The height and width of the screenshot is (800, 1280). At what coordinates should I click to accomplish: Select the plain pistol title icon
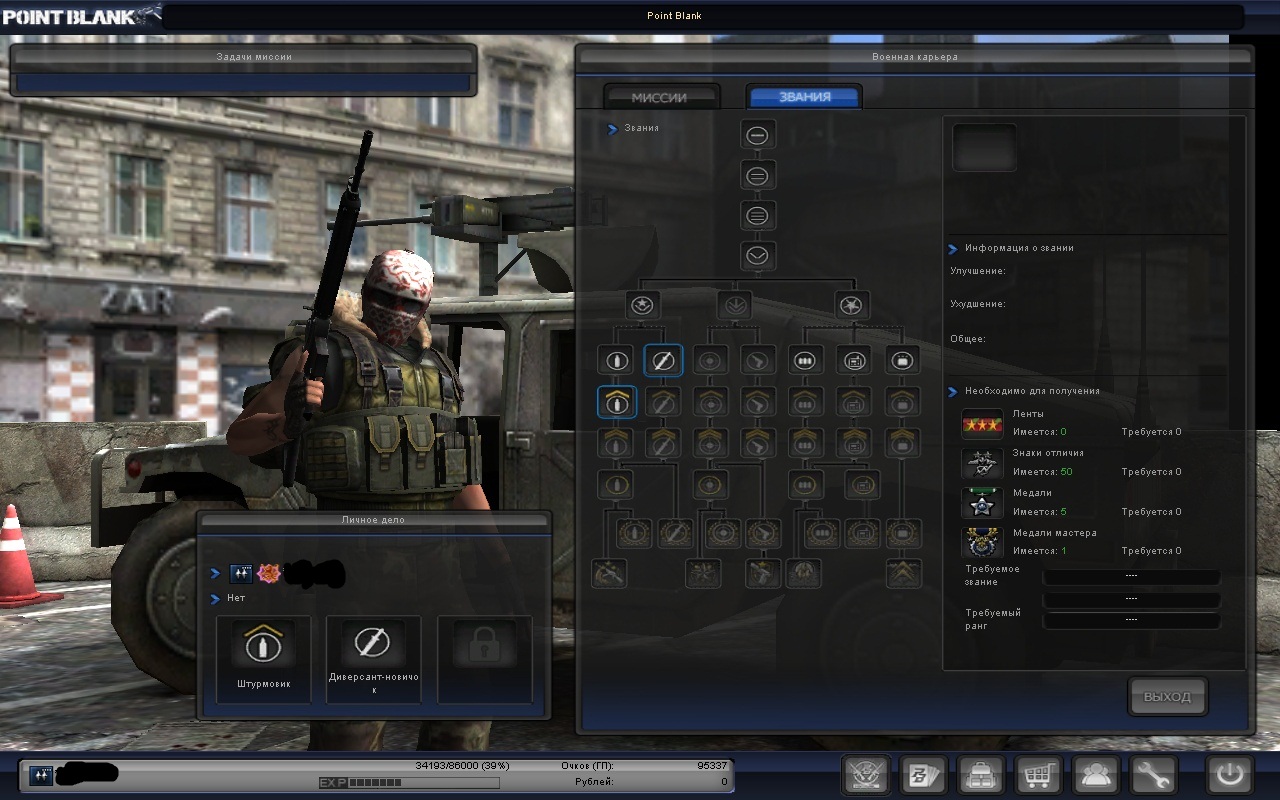pyautogui.click(x=759, y=360)
